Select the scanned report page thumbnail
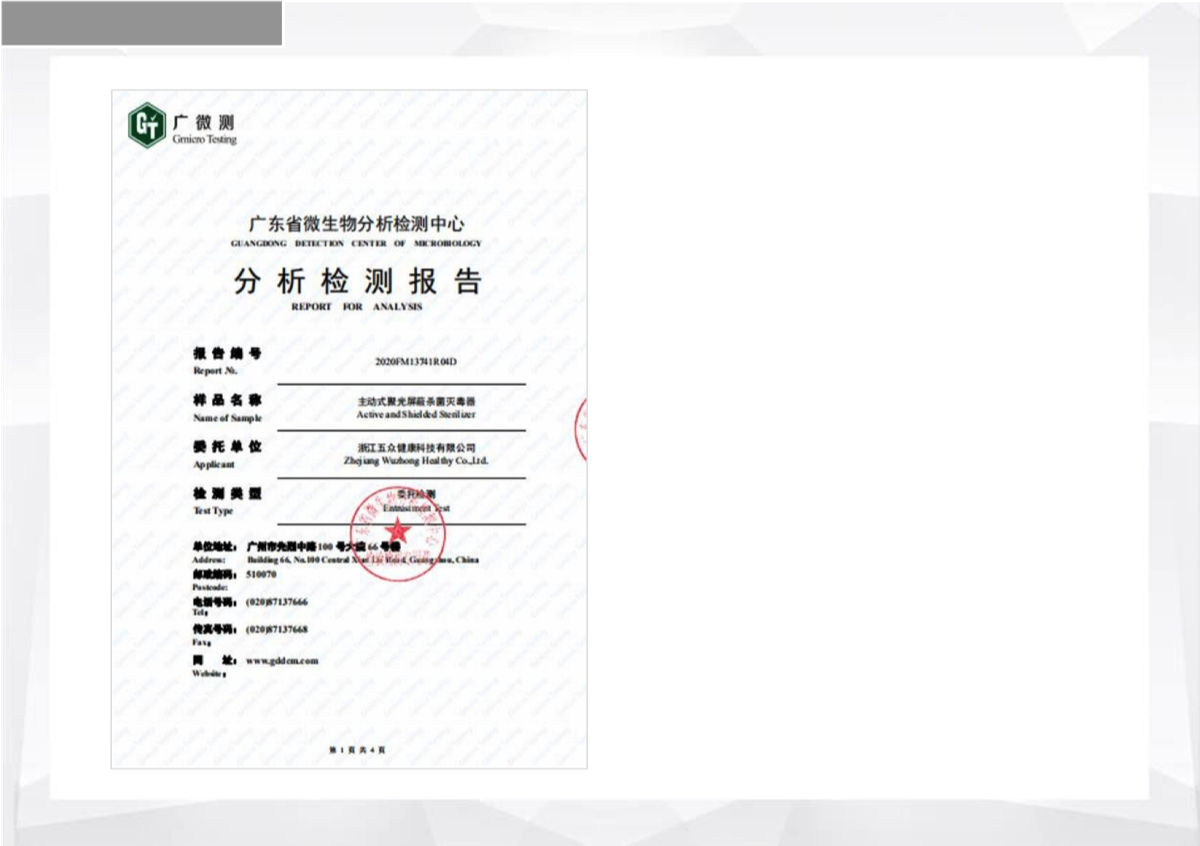Screen dimensions: 1200x846 pos(349,430)
